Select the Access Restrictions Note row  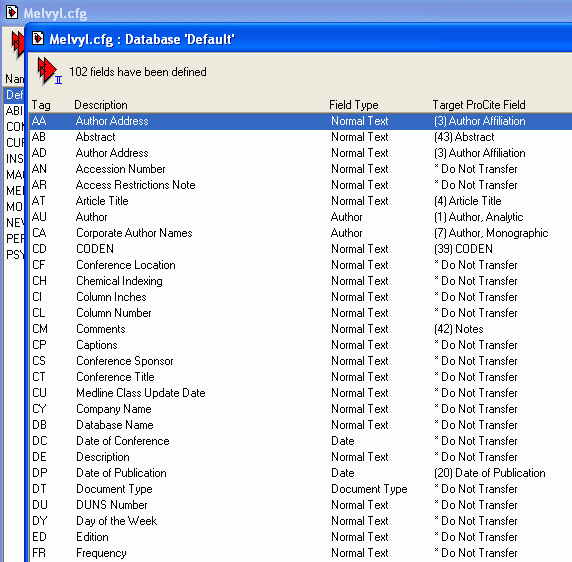click(301, 185)
